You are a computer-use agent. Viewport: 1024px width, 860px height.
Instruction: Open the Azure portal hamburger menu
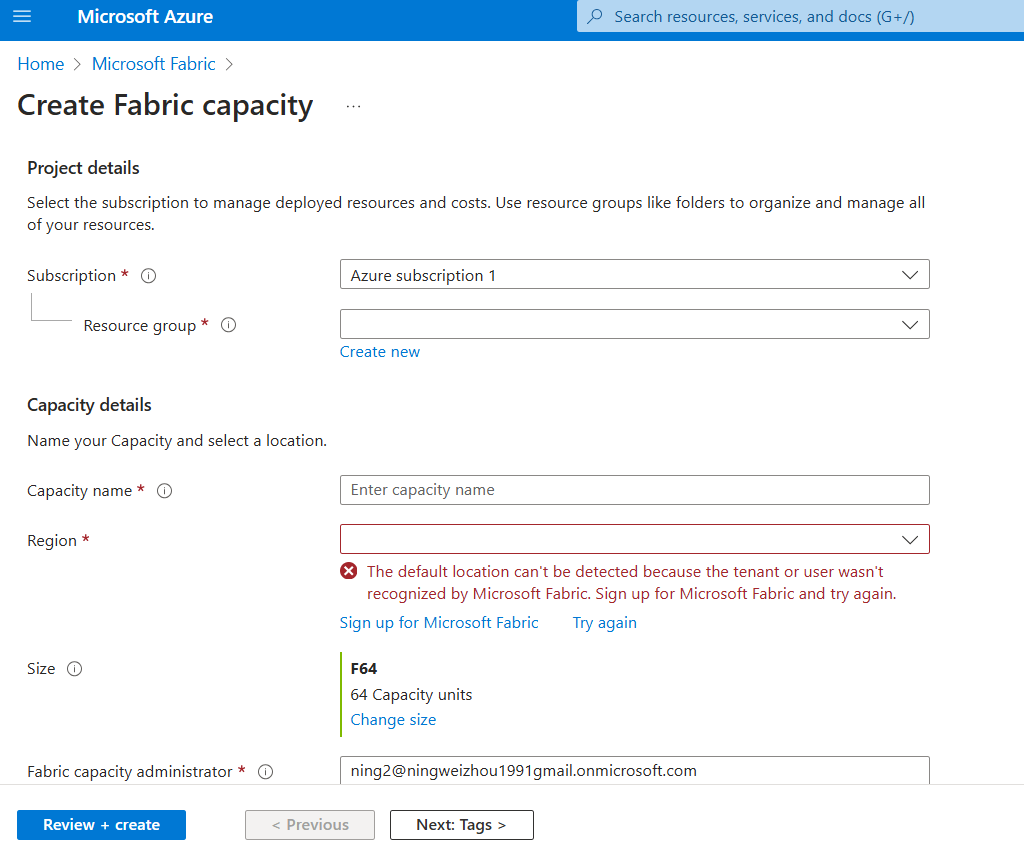tap(22, 17)
